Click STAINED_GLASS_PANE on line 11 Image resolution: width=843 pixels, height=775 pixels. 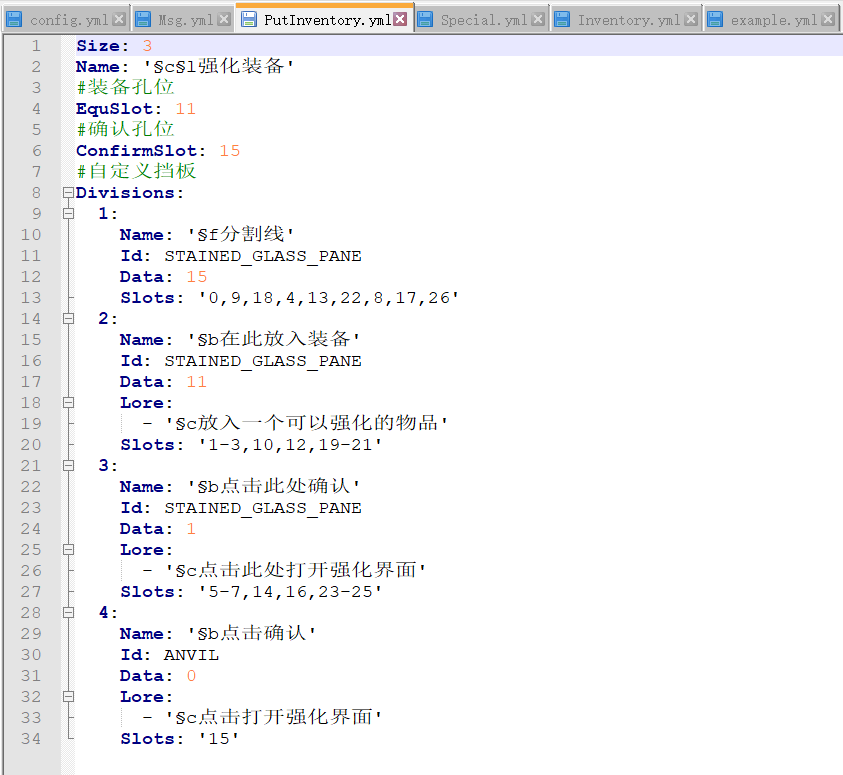263,256
